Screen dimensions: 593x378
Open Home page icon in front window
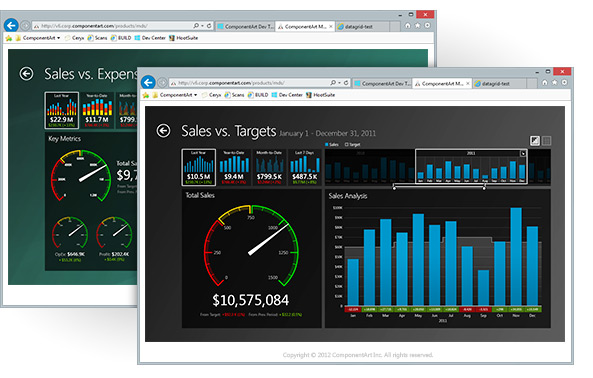[x=545, y=82]
